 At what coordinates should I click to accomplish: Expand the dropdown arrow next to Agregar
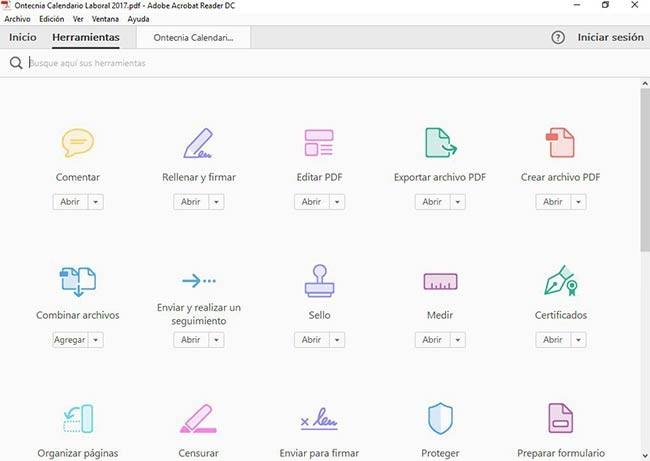[x=96, y=340]
